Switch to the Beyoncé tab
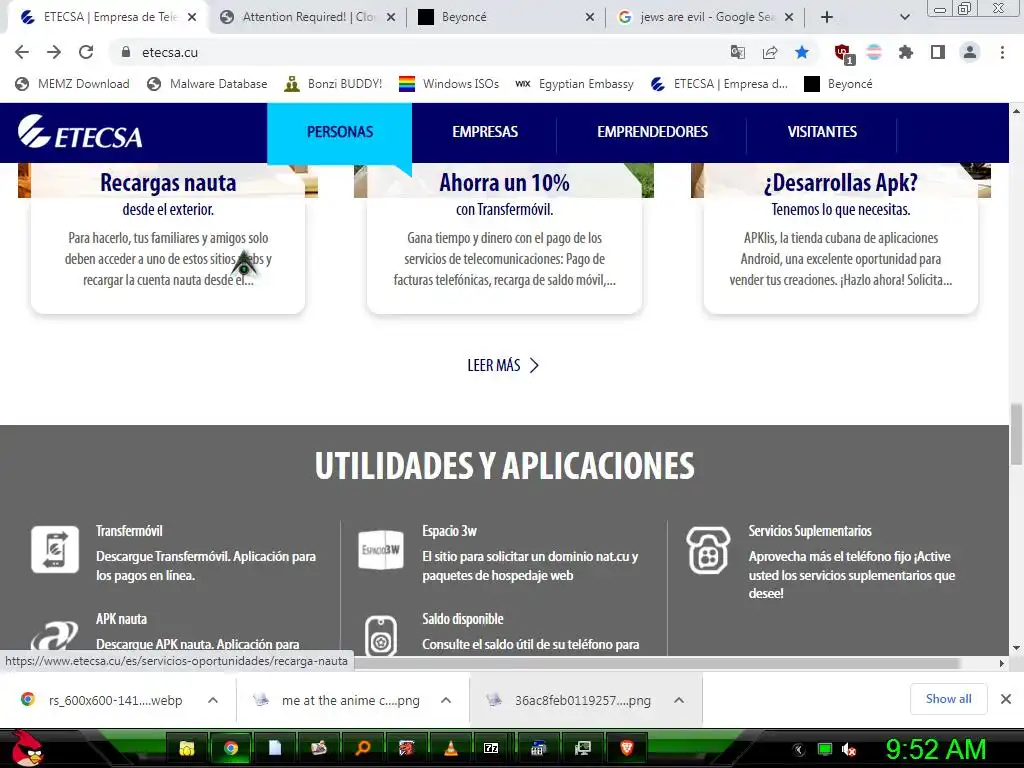The height and width of the screenshot is (768, 1024). (x=506, y=17)
